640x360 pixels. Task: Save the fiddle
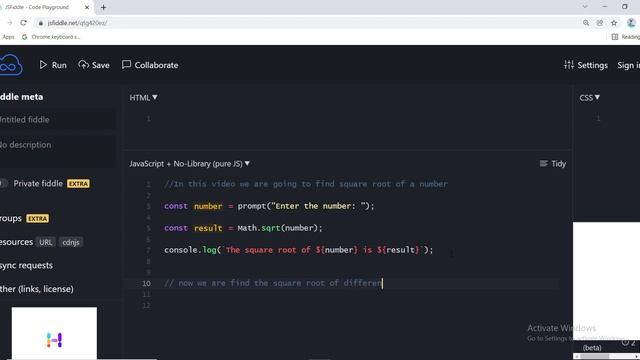[x=94, y=65]
